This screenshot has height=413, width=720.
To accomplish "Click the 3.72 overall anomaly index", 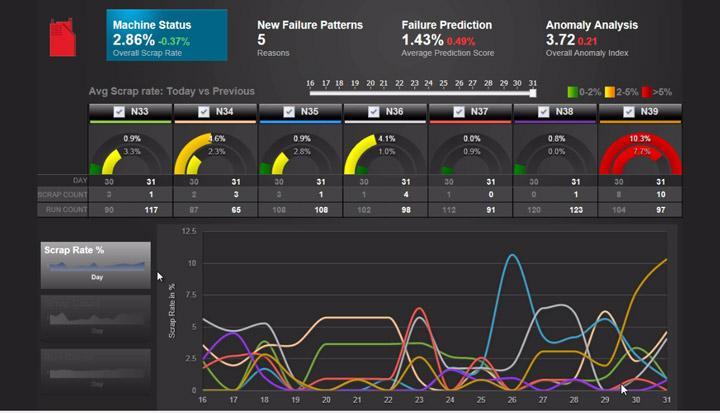I will [560, 40].
